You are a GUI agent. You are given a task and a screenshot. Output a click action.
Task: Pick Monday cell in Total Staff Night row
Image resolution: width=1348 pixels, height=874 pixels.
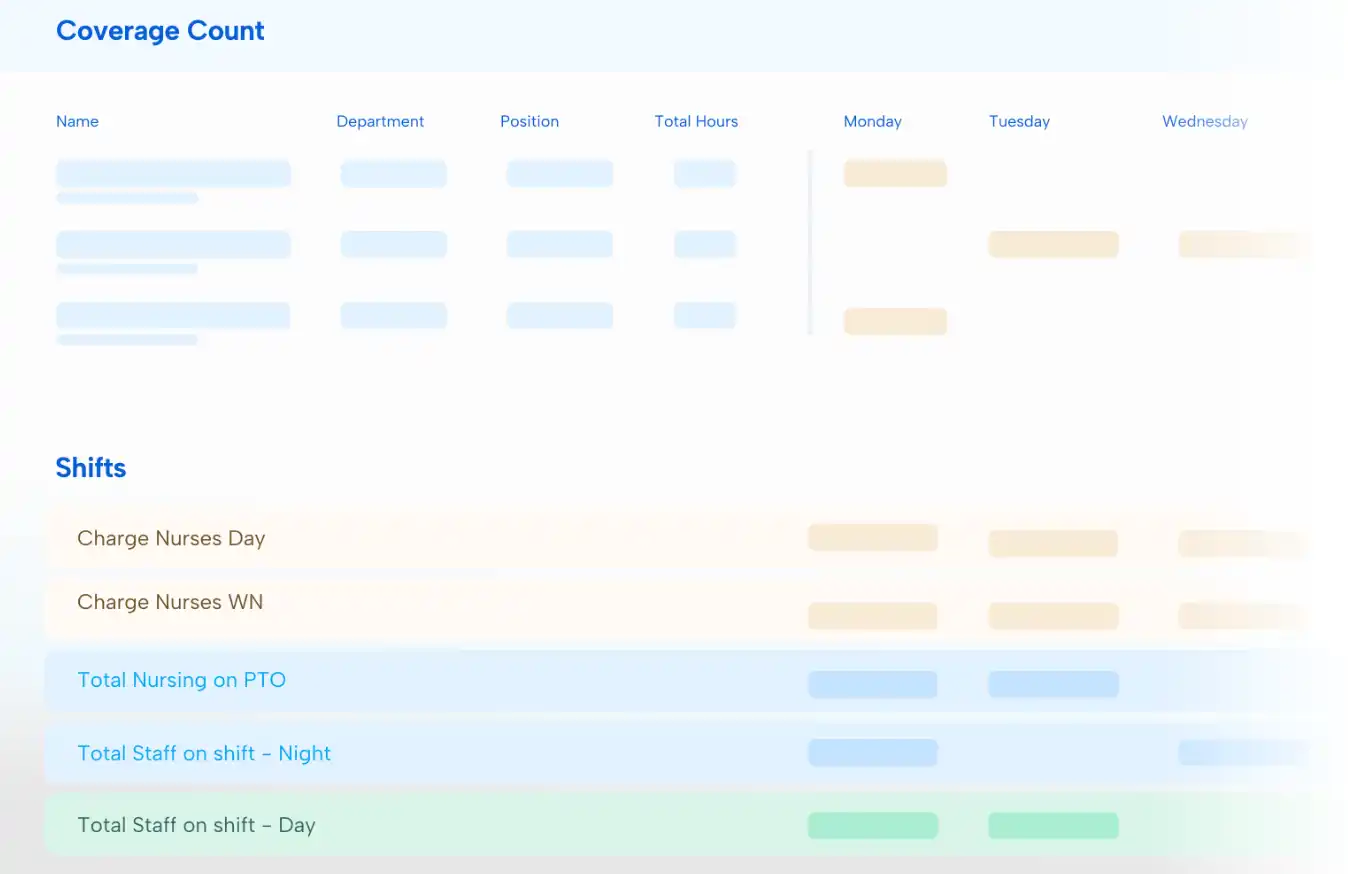(872, 752)
